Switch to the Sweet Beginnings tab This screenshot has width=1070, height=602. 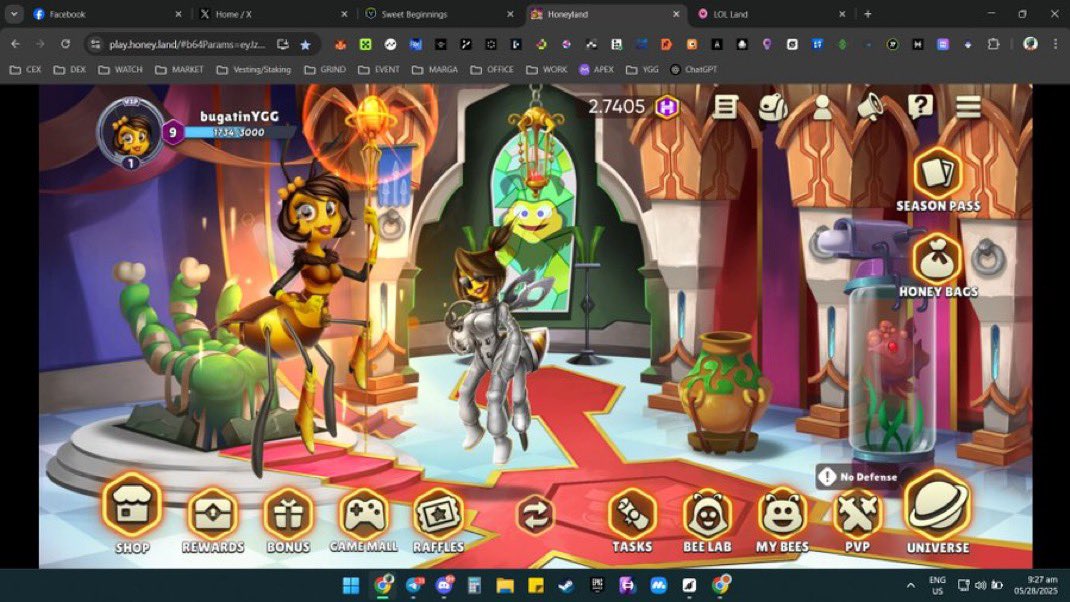click(439, 14)
